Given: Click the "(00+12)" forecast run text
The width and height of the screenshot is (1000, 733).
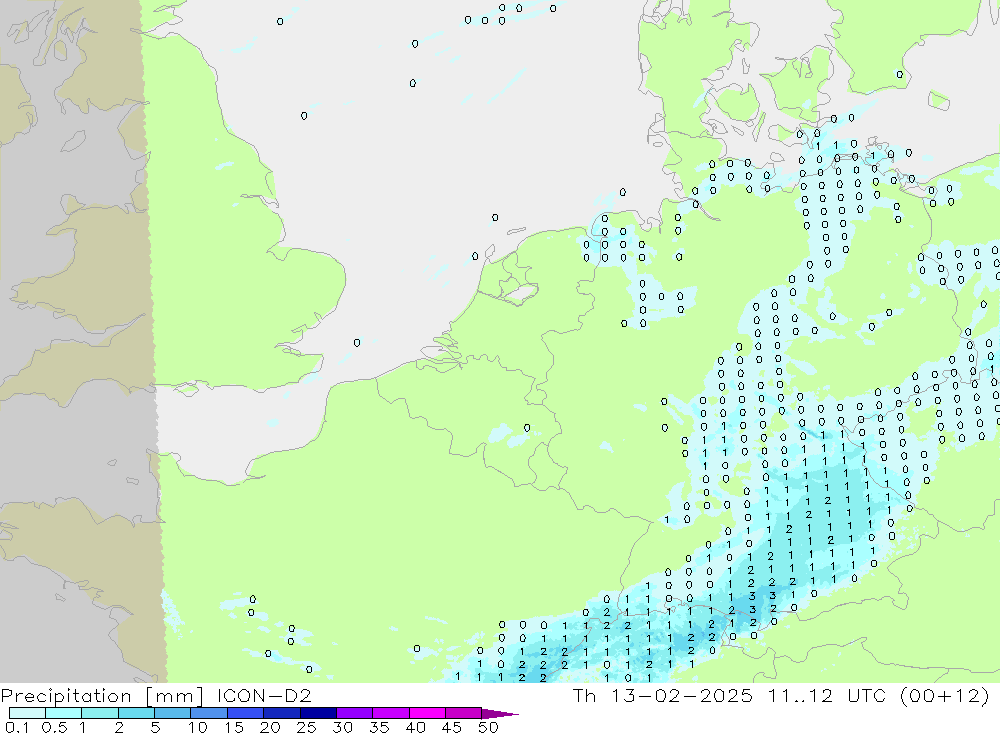Looking at the screenshot, I should (945, 695).
